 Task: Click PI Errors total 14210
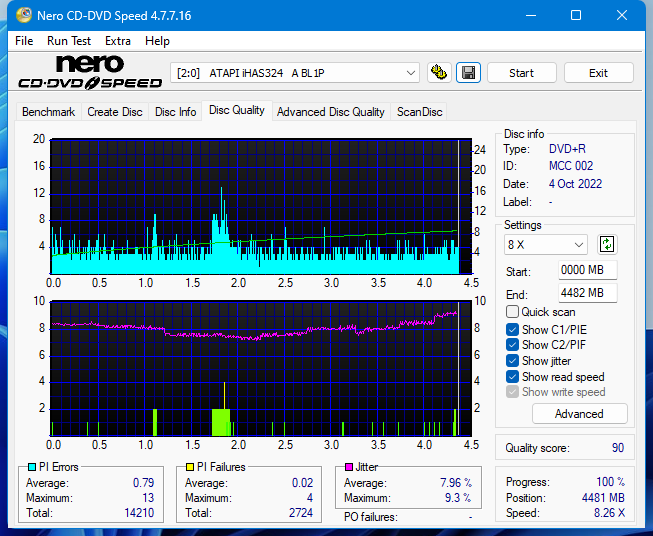pos(139,513)
